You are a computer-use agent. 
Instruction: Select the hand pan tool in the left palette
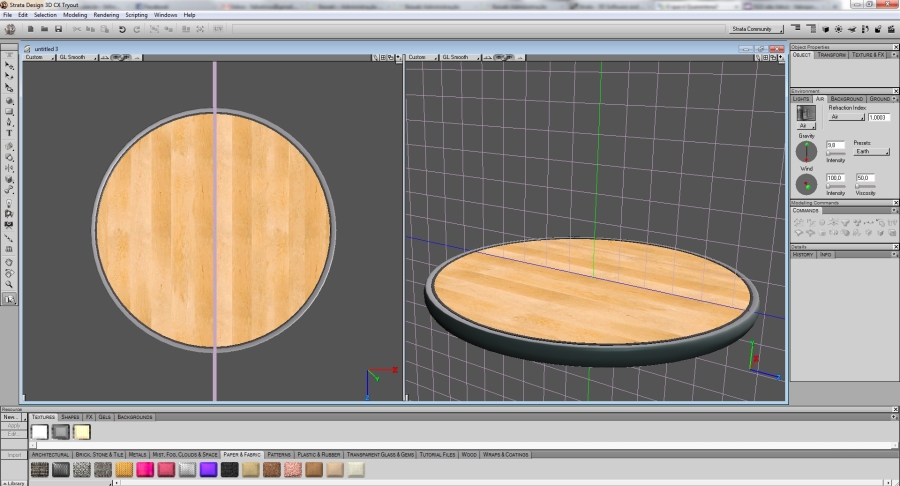tap(9, 262)
